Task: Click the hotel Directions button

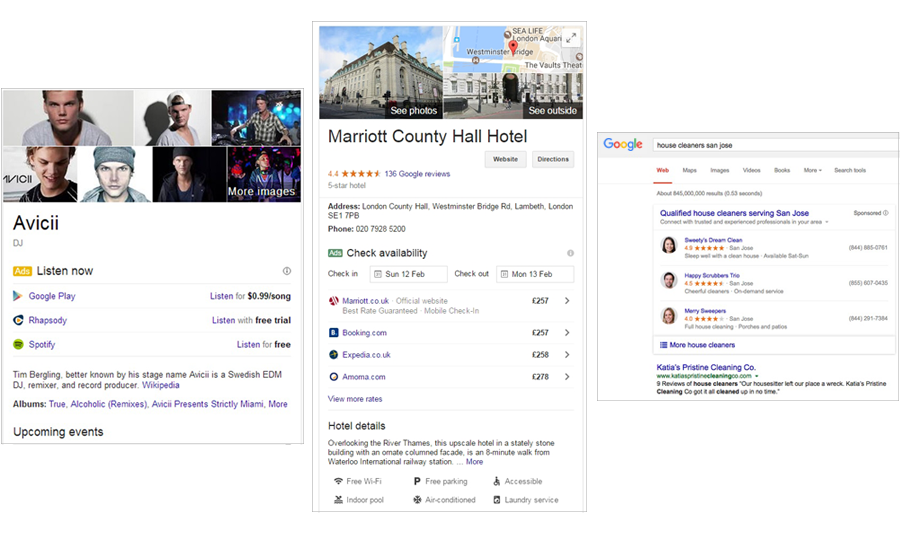Action: (x=553, y=159)
